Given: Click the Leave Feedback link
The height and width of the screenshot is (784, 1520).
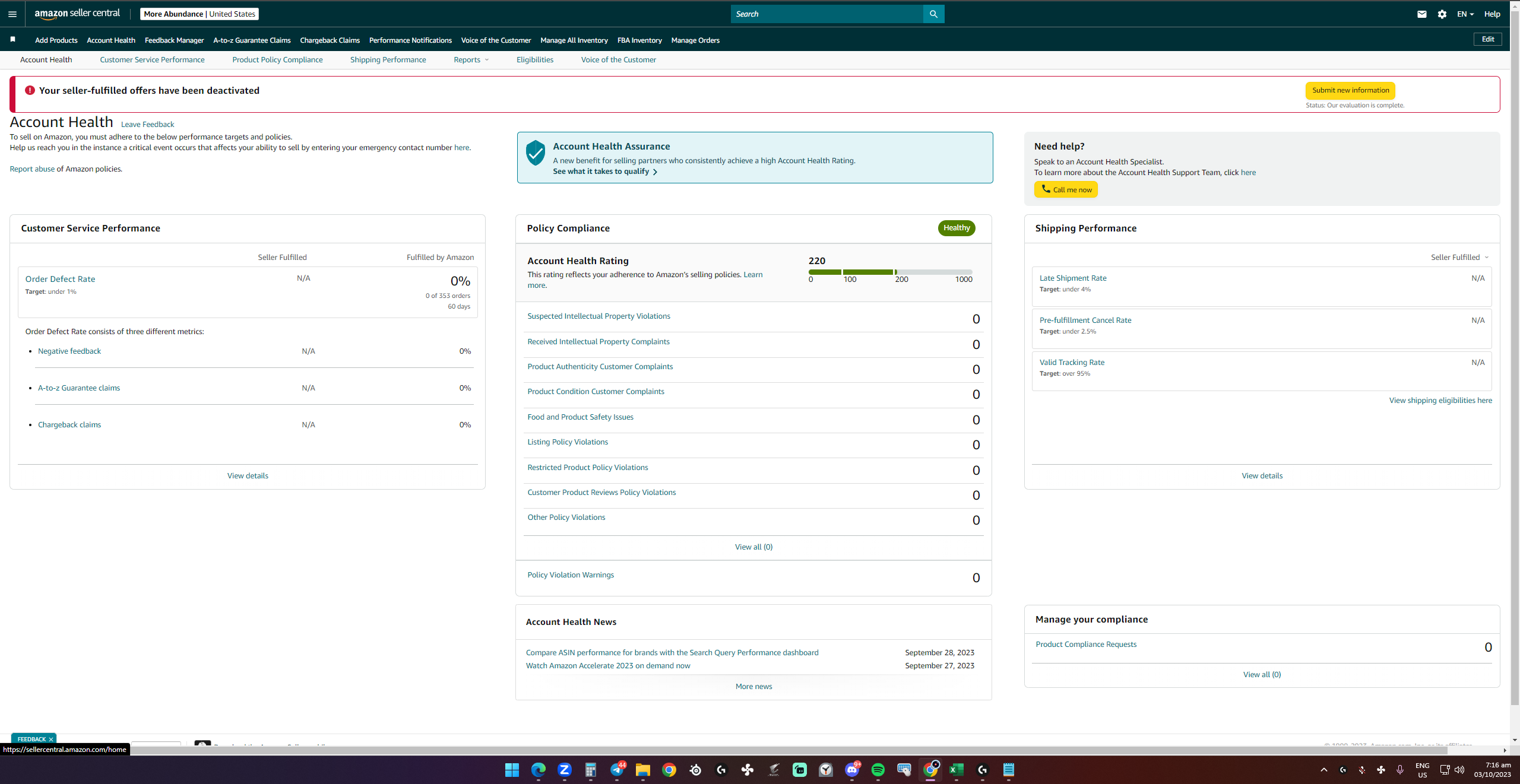Looking at the screenshot, I should click(x=147, y=124).
